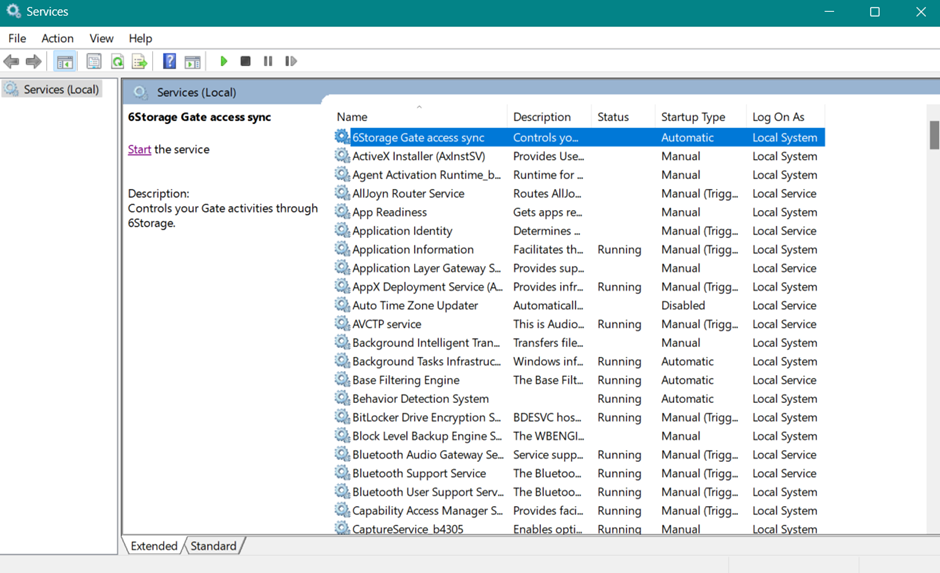Click the Forward arrow toolbar icon
This screenshot has height=573, width=940.
(x=34, y=61)
